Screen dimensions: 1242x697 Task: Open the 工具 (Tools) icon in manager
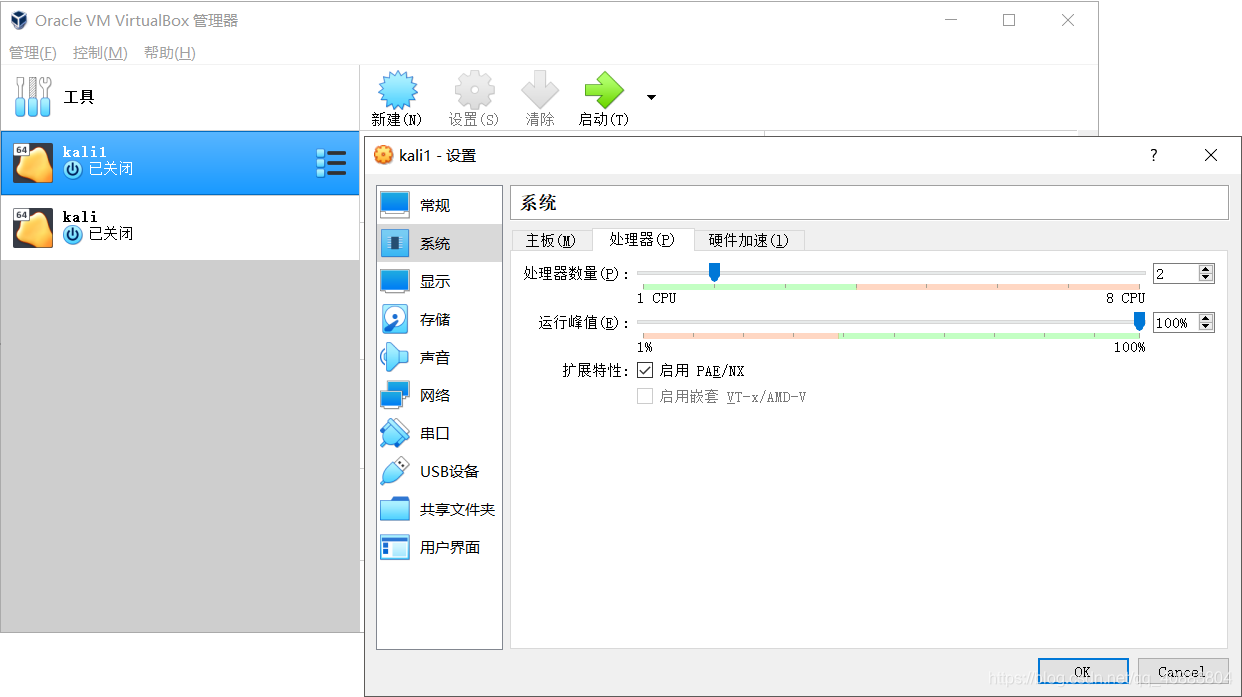33,97
